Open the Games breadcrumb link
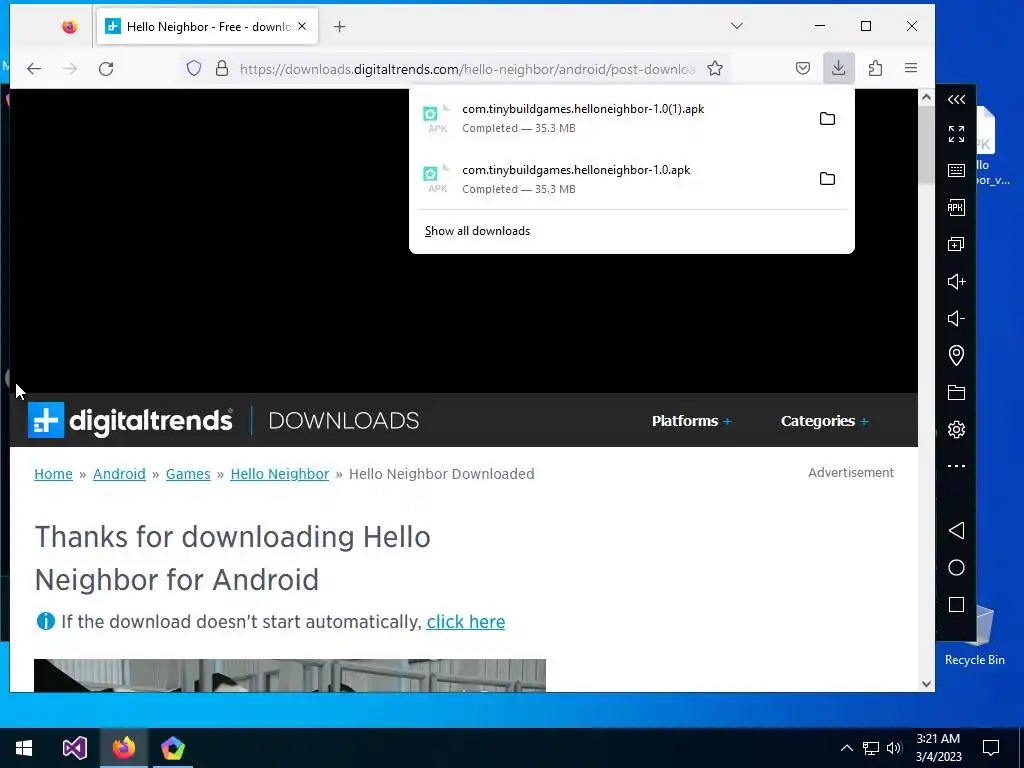The width and height of the screenshot is (1024, 768). [x=188, y=474]
